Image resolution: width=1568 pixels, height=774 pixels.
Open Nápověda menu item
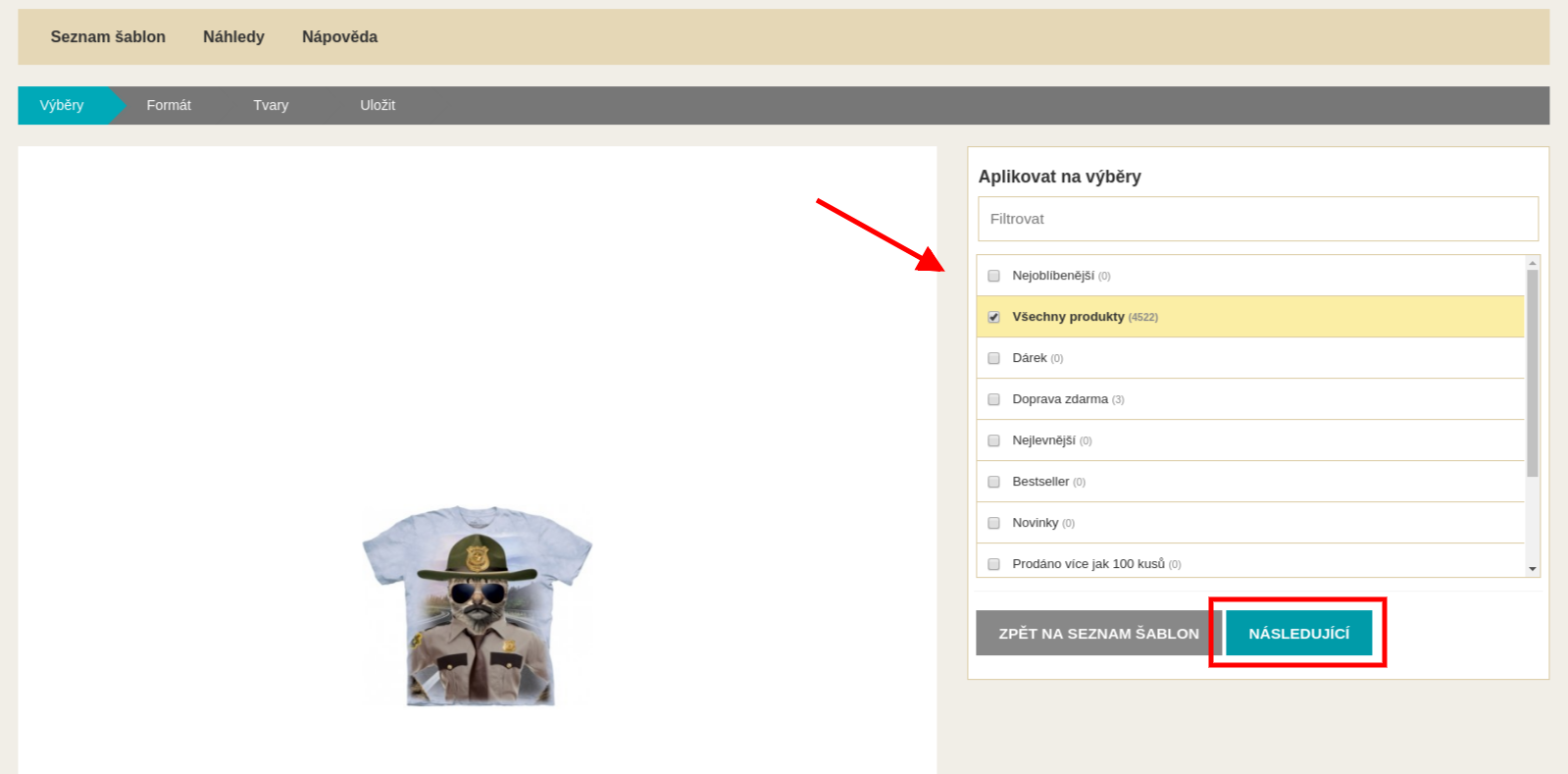tap(339, 37)
